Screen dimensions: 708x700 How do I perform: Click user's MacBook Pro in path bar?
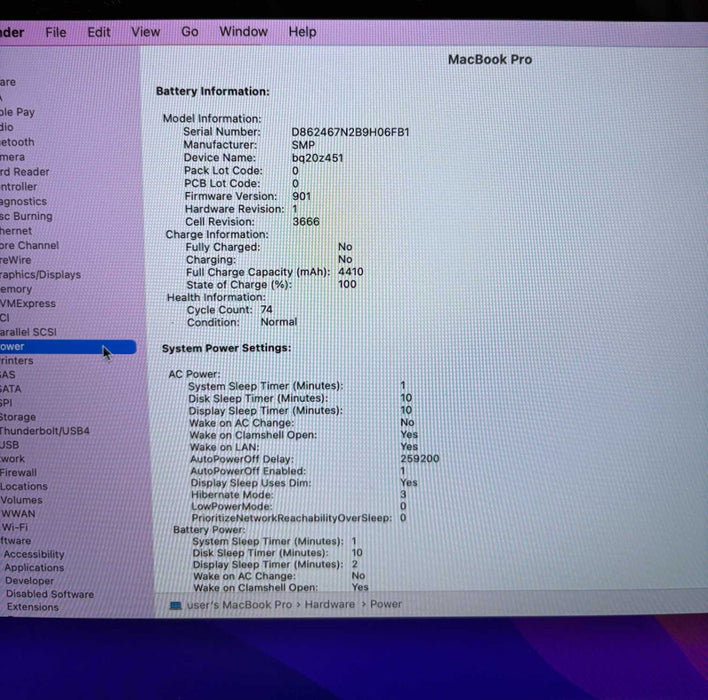239,605
